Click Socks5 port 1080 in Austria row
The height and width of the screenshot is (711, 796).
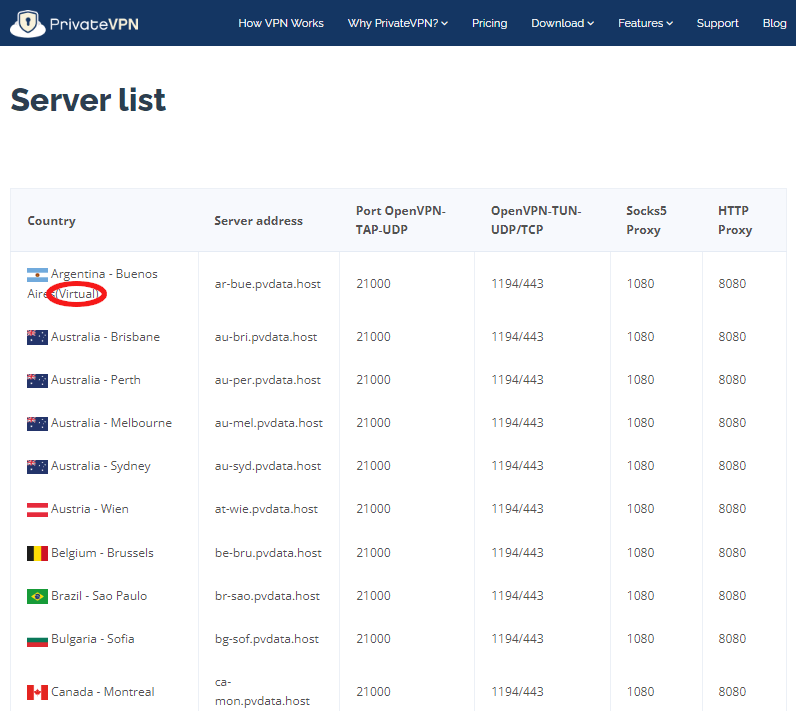point(640,509)
